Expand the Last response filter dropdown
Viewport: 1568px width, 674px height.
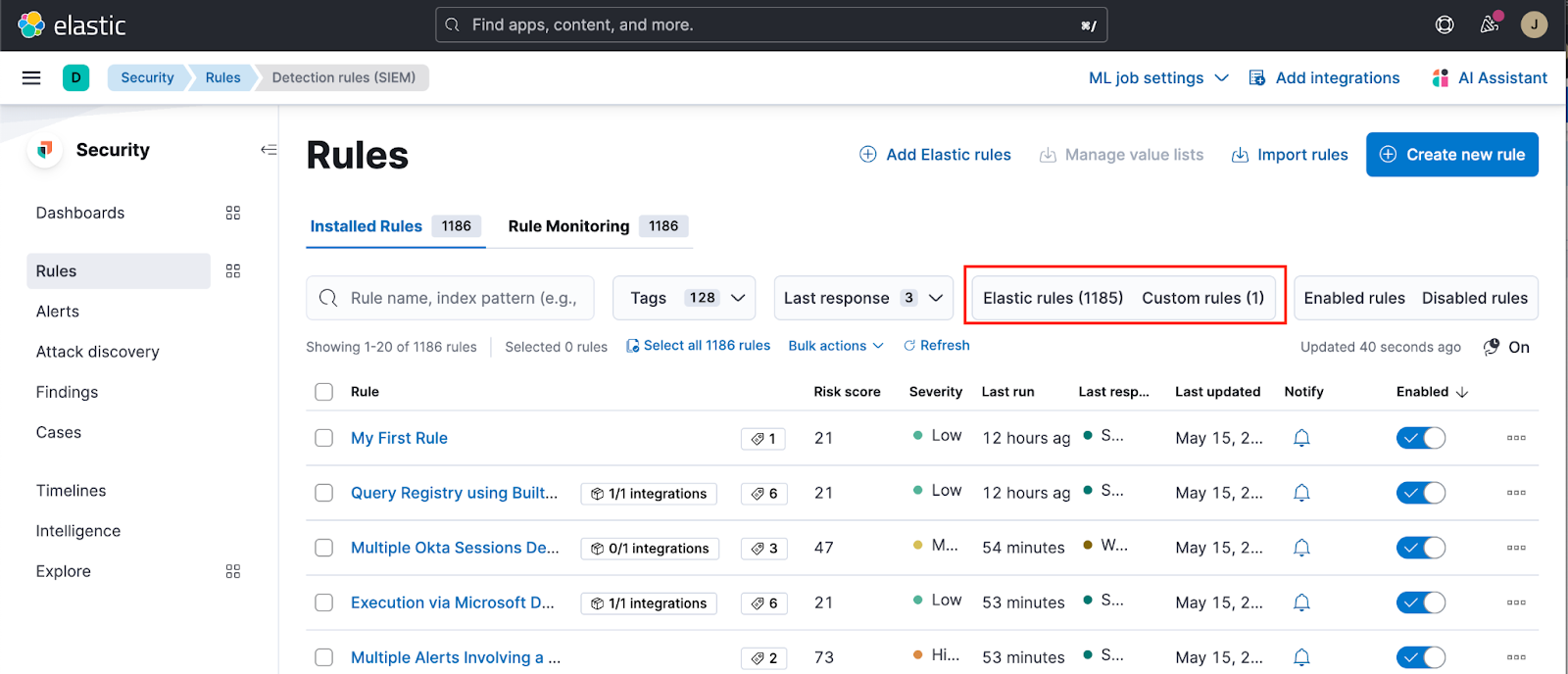tap(863, 298)
